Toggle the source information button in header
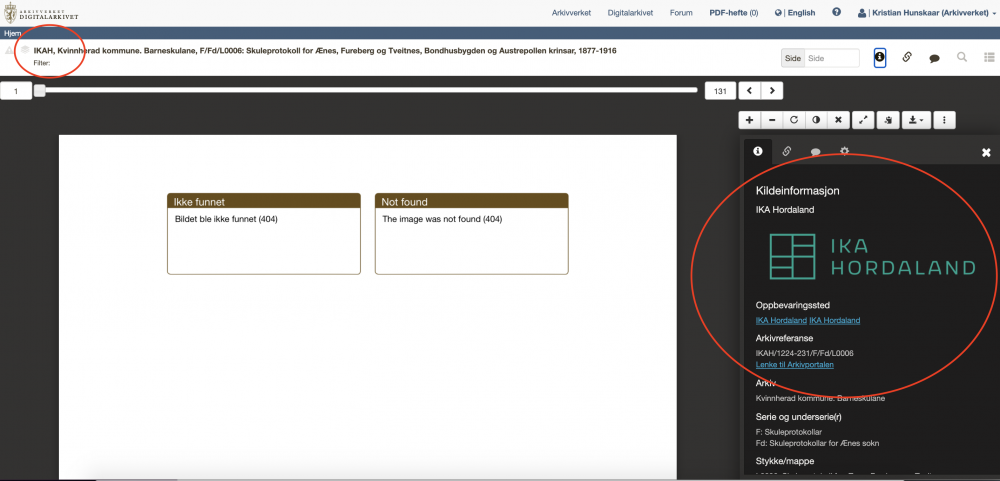The width and height of the screenshot is (1000, 481). coord(880,58)
